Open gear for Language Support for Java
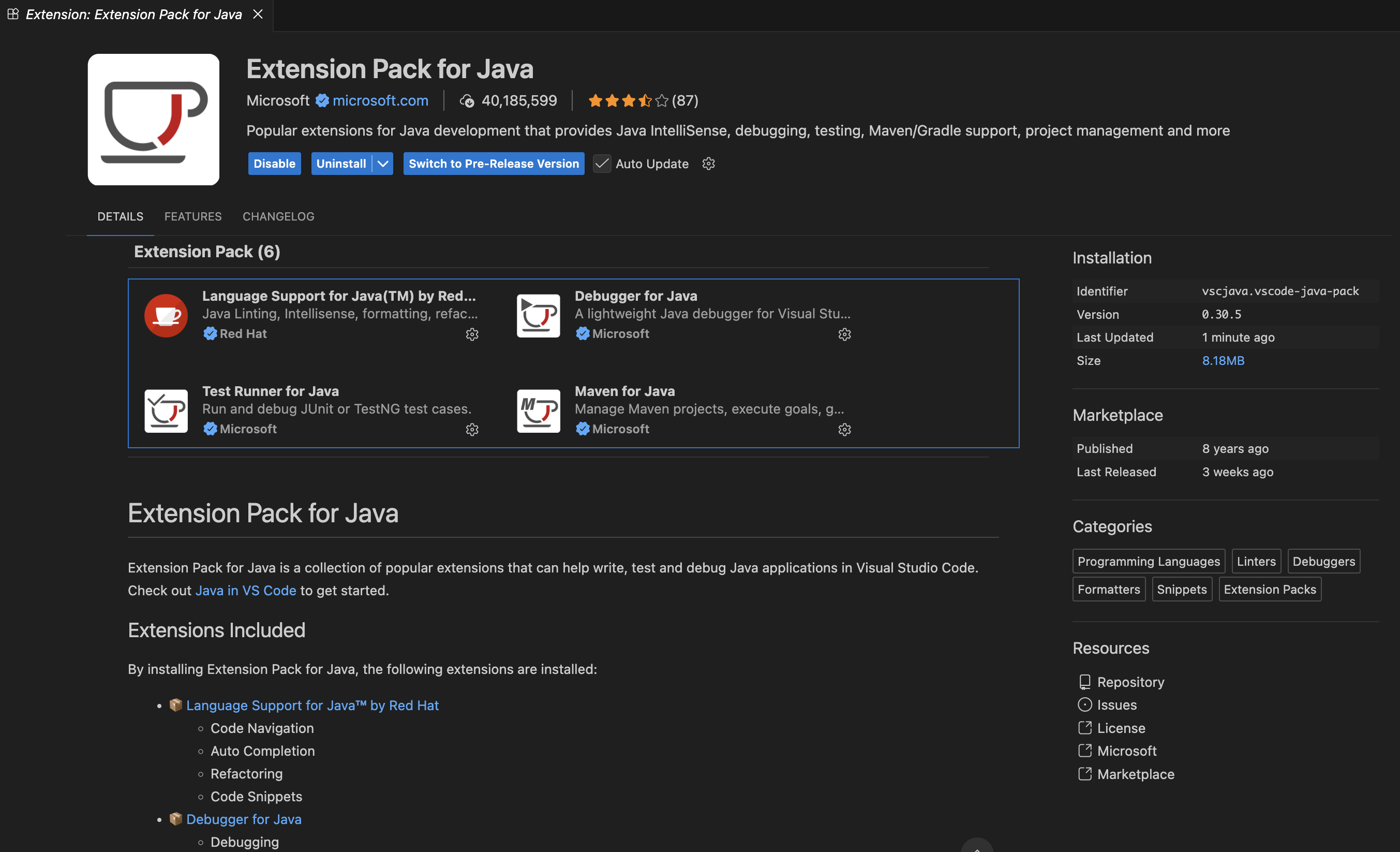Image resolution: width=1400 pixels, height=852 pixels. pyautogui.click(x=472, y=334)
